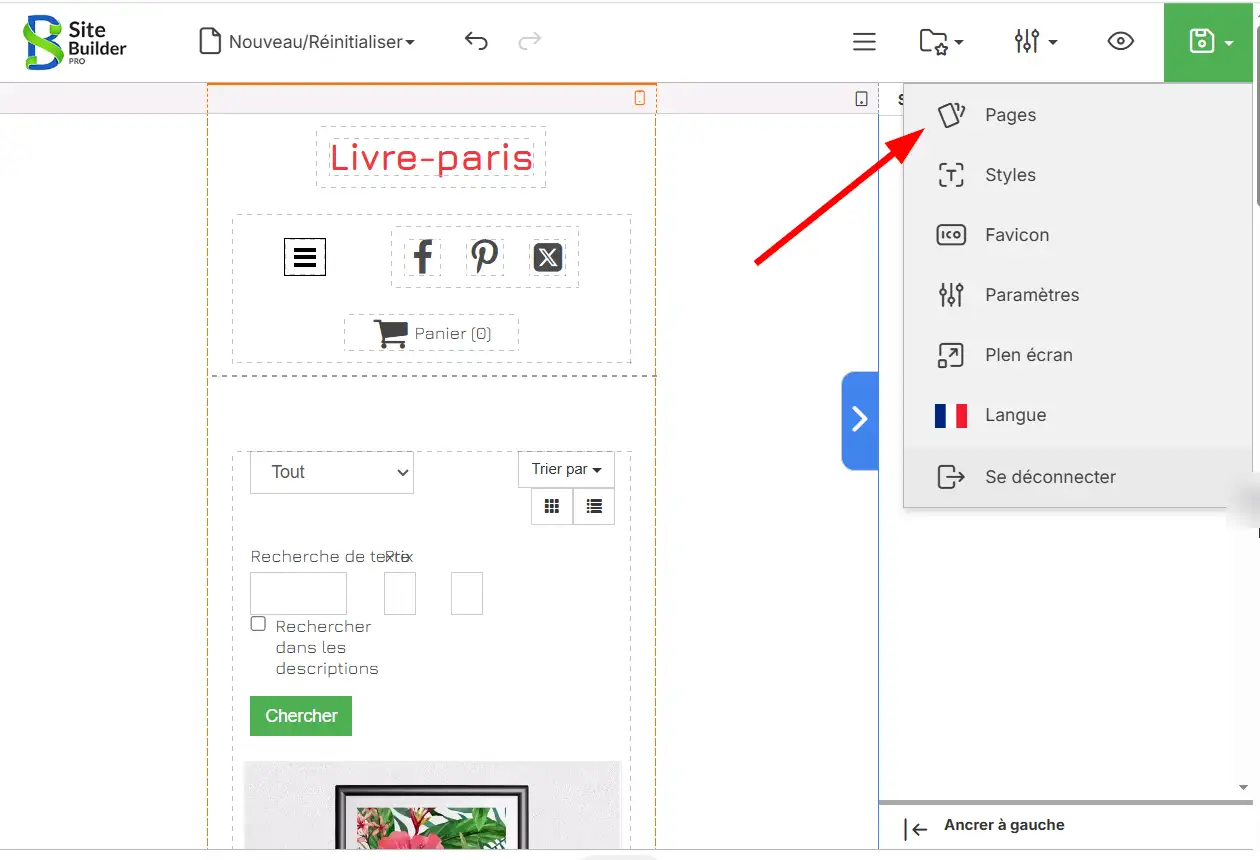Open the sliders settings dropdown
This screenshot has width=1260, height=860.
[x=1035, y=41]
